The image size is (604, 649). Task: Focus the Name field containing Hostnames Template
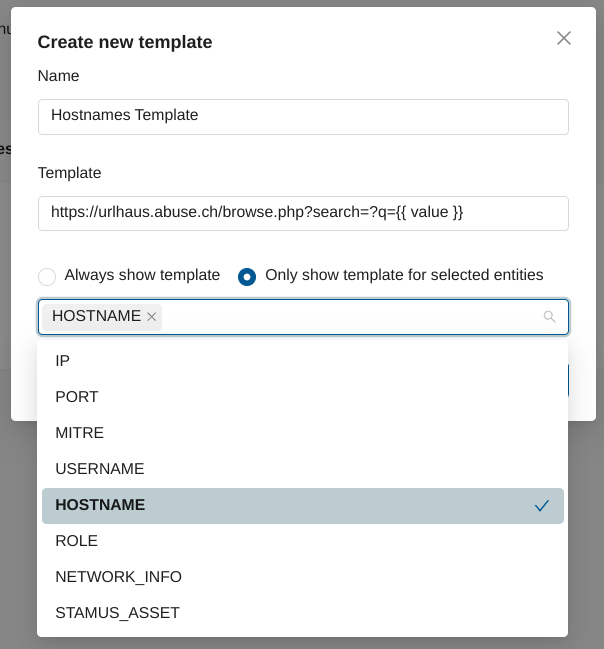[303, 116]
